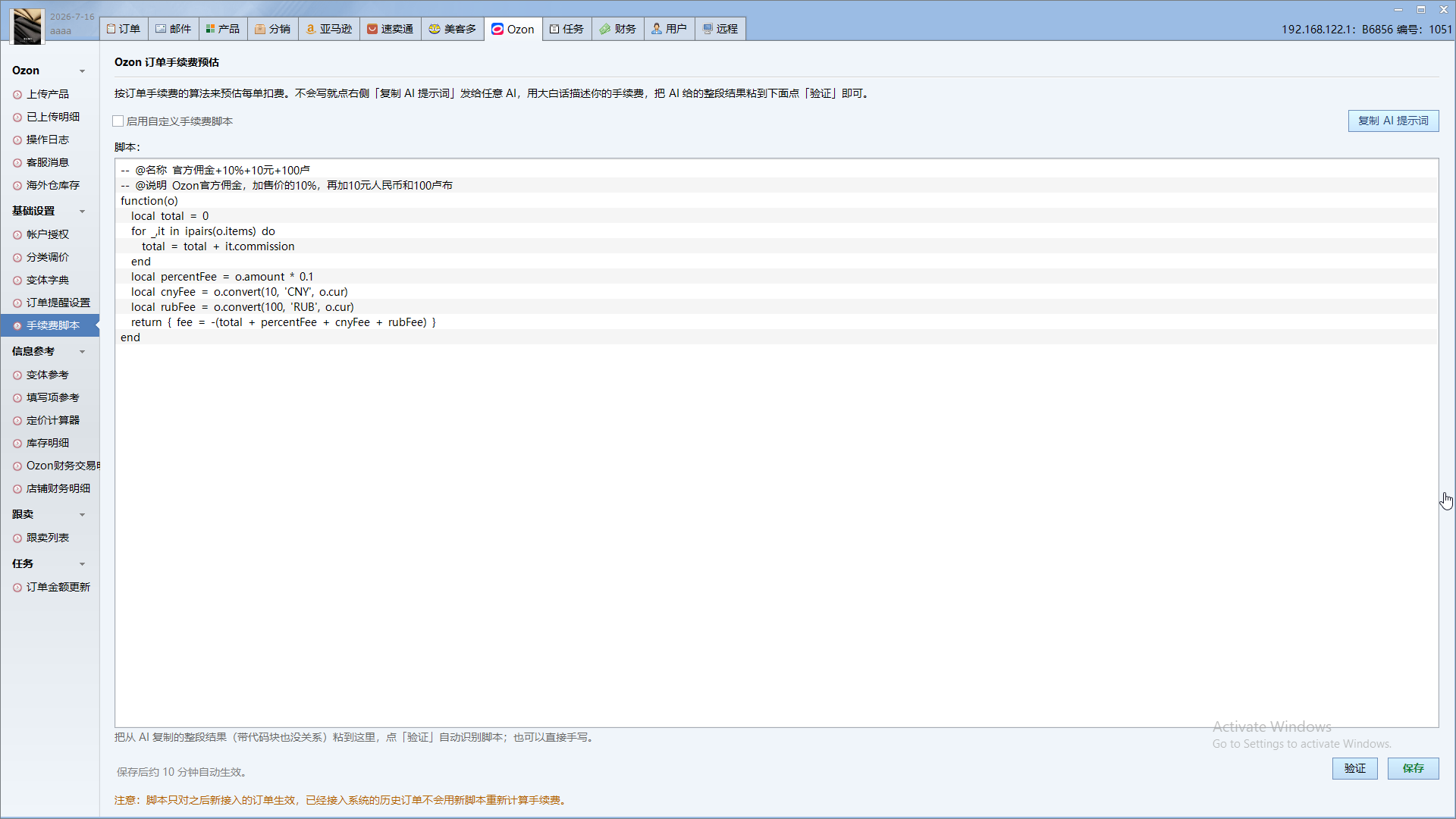Switch to the 分销 tab
This screenshot has width=1456, height=819.
tap(273, 29)
